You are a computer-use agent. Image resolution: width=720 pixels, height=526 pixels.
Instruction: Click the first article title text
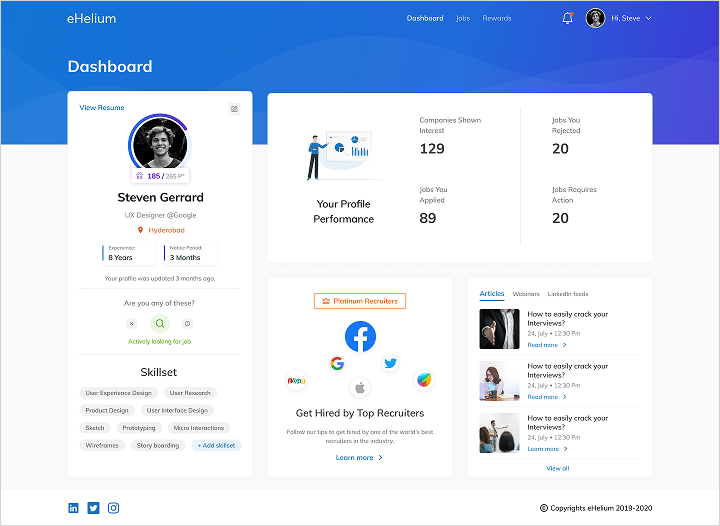coord(568,319)
